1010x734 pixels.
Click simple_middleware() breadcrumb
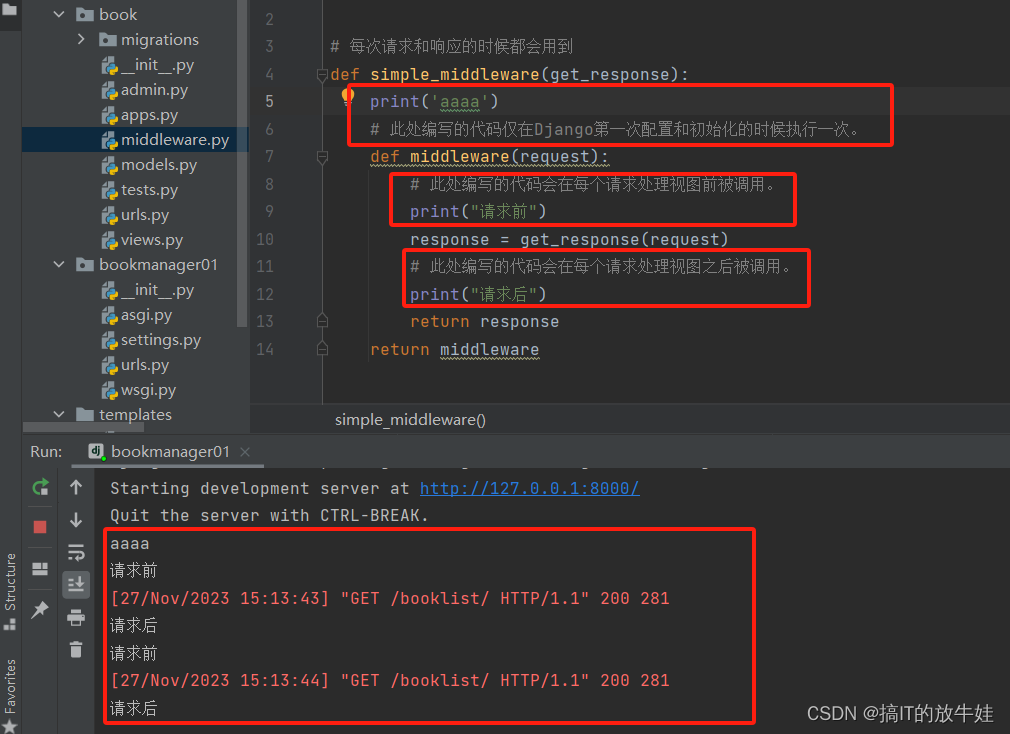[410, 420]
